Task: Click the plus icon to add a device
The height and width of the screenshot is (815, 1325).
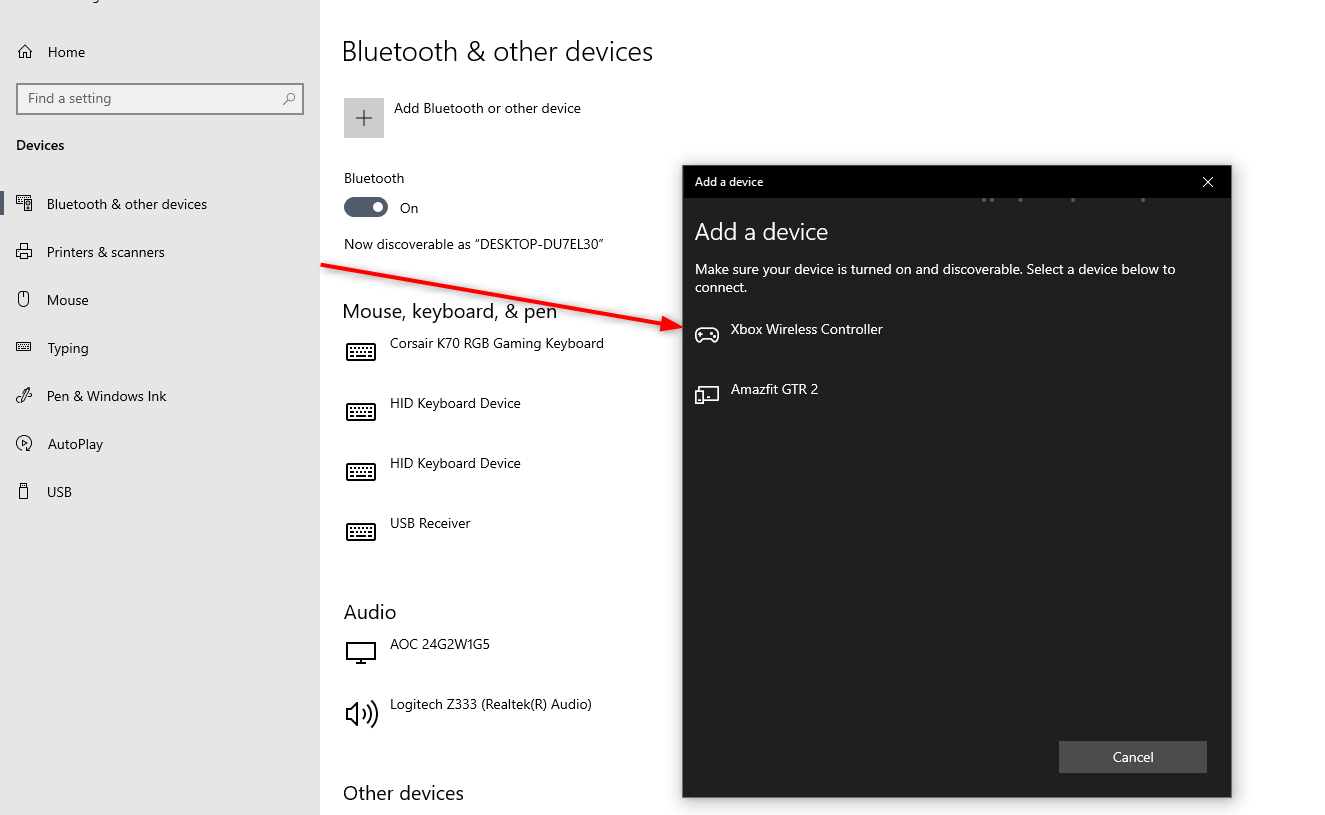Action: (364, 118)
